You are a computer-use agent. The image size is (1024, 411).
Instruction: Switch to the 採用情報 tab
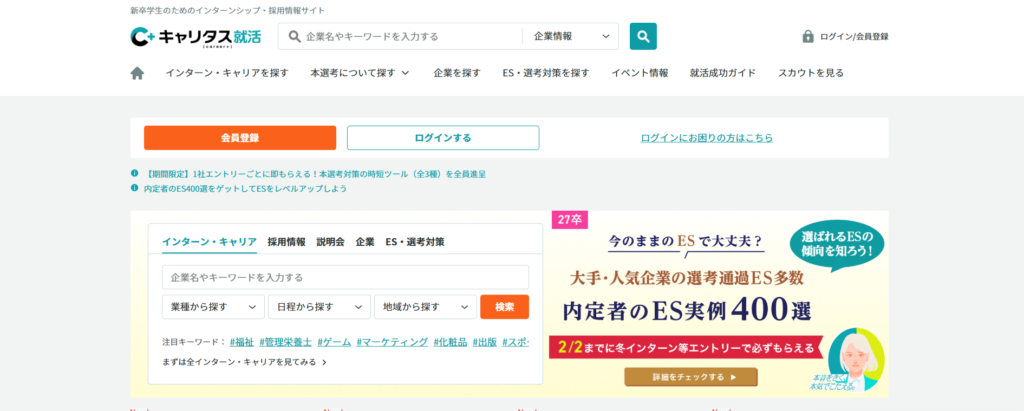(286, 242)
